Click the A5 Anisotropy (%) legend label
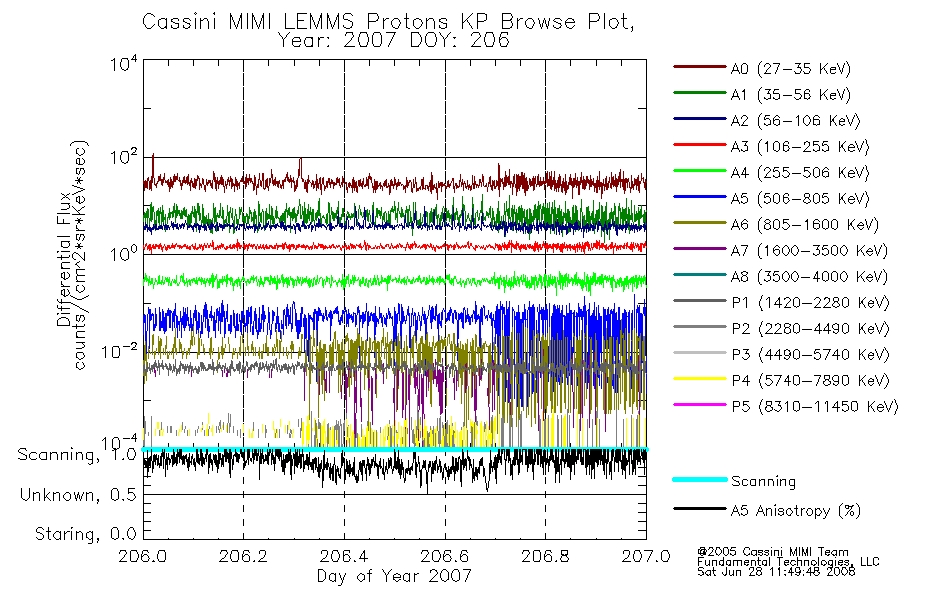 tap(796, 511)
